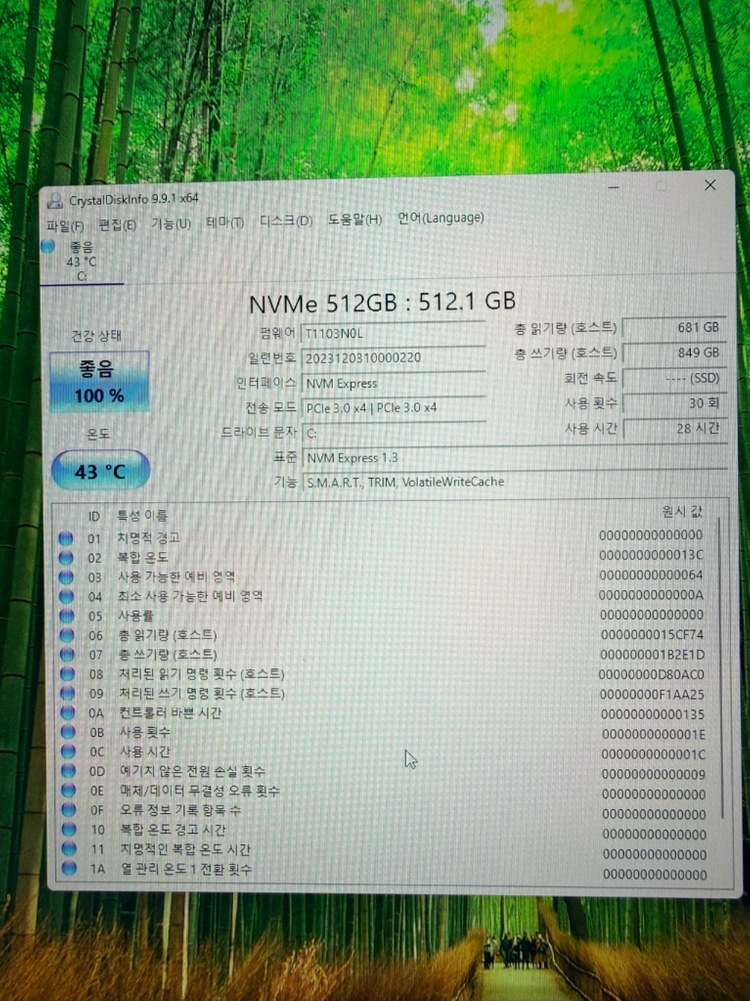
Task: Select attribute name 컨트롤러 바쁜 시간
Action: pyautogui.click(x=171, y=712)
